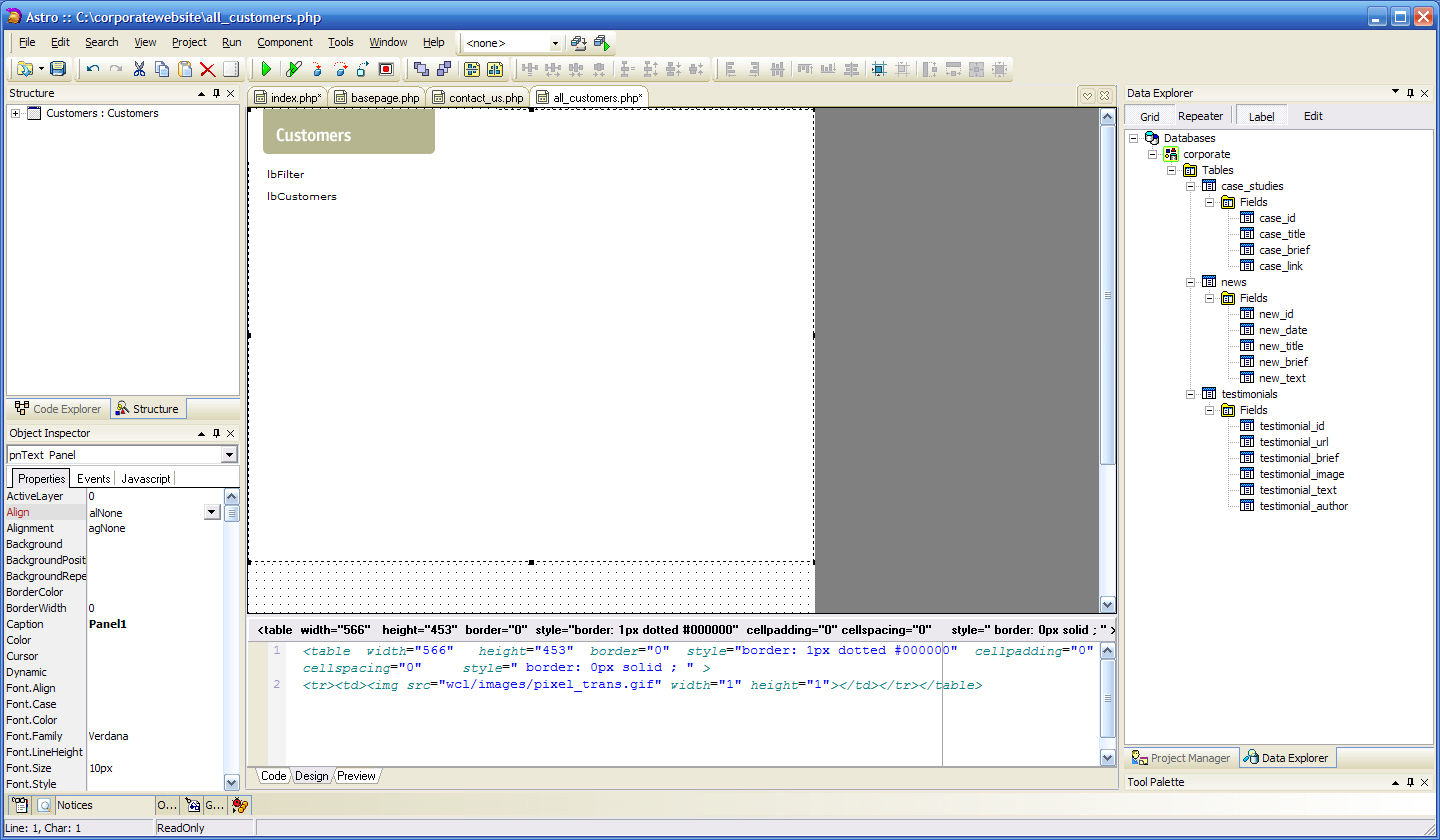Click the Undo arrow icon

click(93, 69)
